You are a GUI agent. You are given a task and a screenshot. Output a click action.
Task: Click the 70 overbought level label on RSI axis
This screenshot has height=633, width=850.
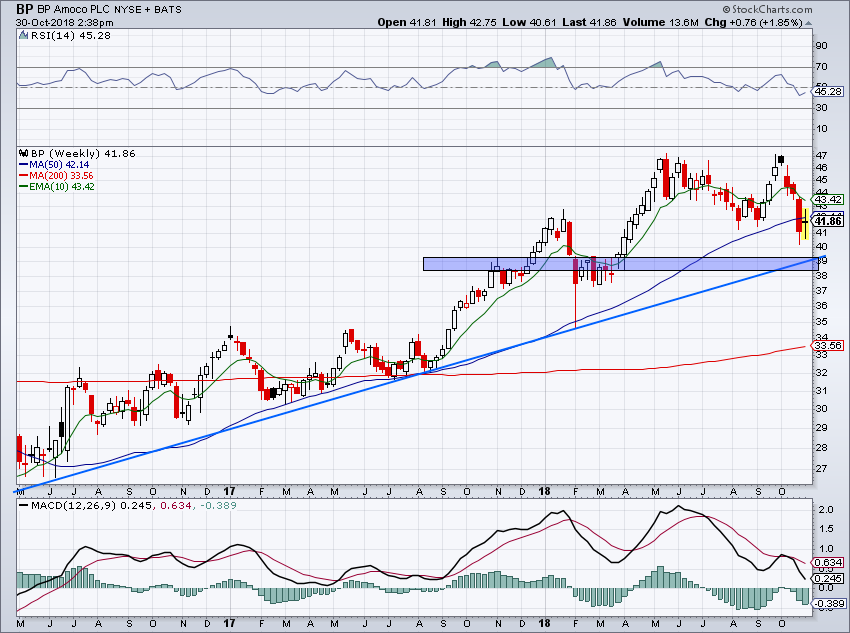822,67
